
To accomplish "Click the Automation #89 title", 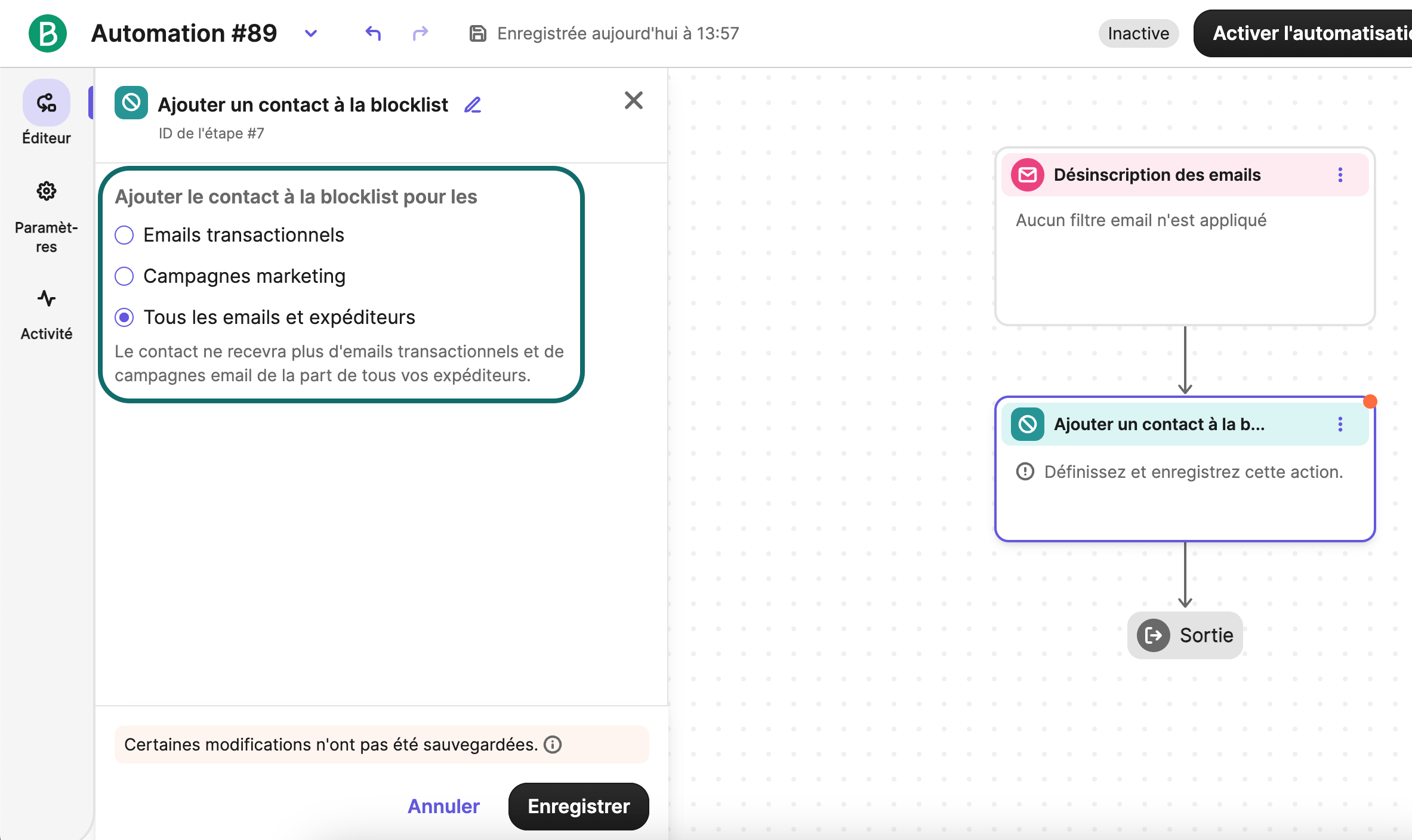I will click(184, 33).
